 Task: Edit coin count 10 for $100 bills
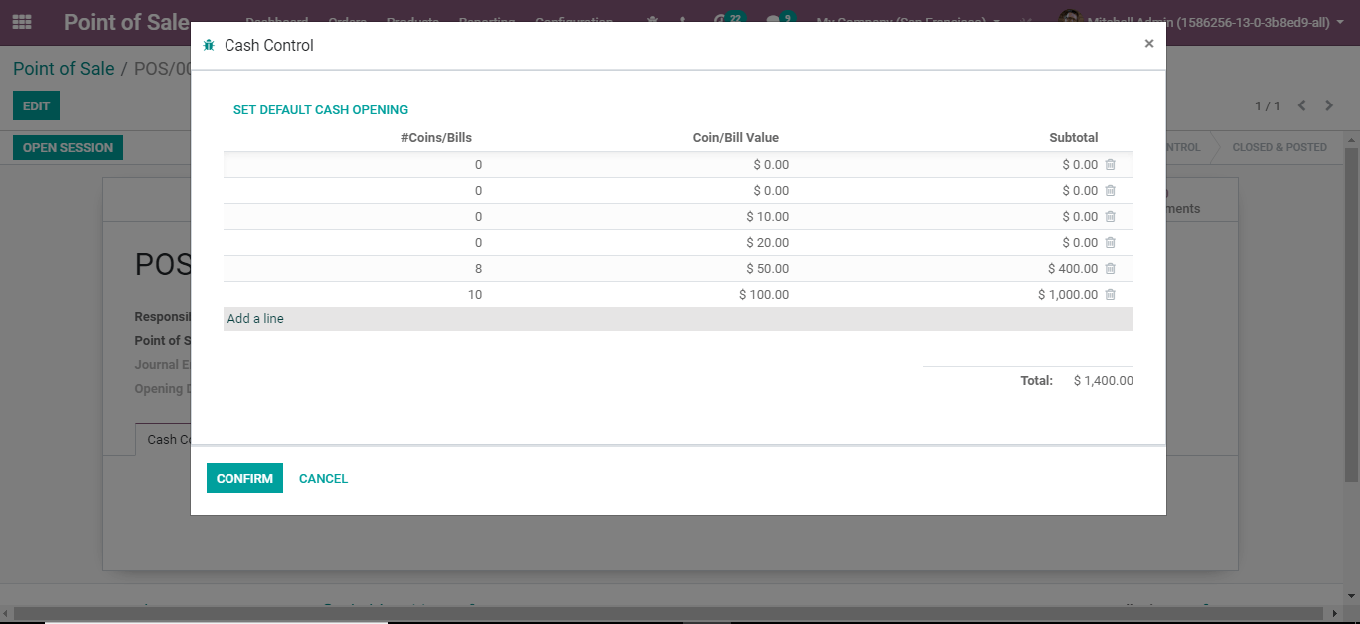(475, 294)
